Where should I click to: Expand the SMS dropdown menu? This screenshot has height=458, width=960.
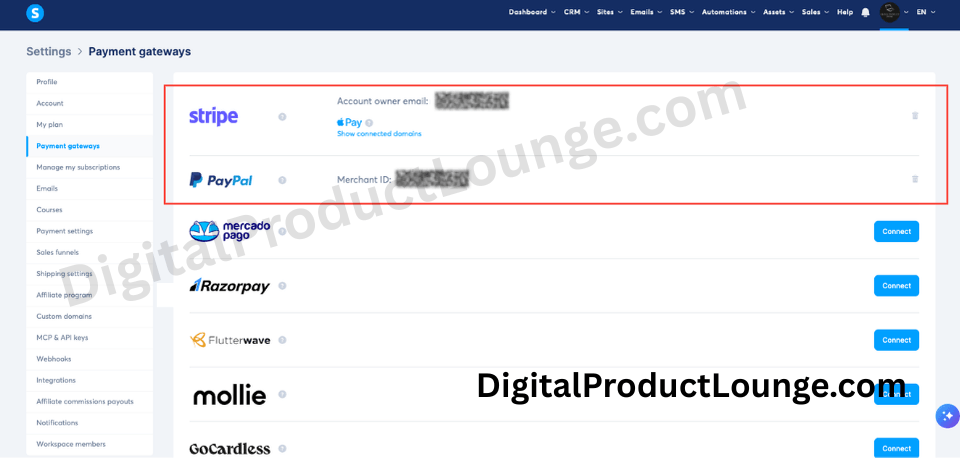(x=682, y=12)
